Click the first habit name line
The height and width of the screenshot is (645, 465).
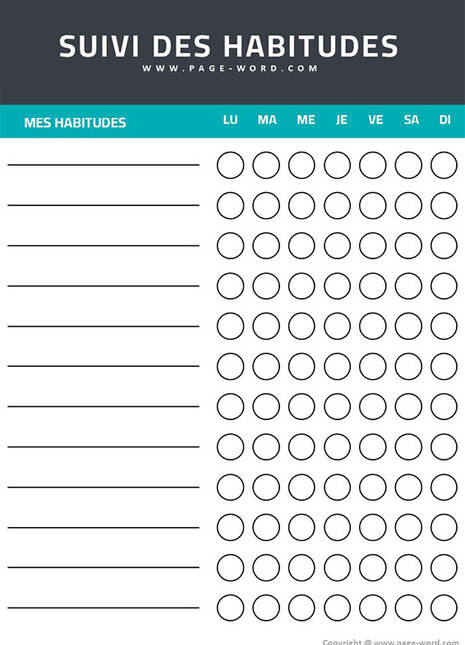(x=103, y=165)
